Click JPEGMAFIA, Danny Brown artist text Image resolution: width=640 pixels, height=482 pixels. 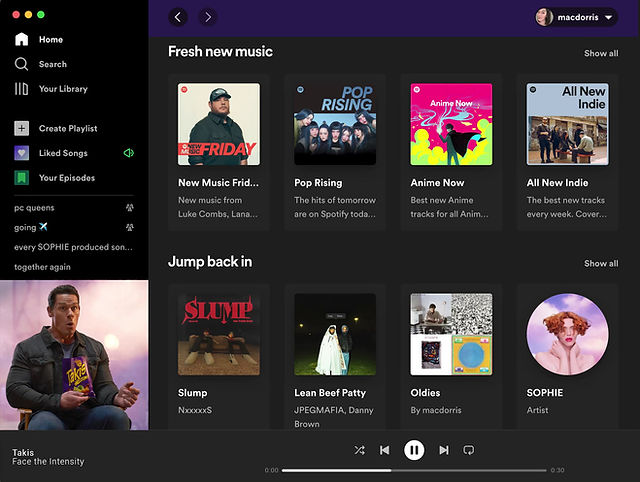[334, 417]
